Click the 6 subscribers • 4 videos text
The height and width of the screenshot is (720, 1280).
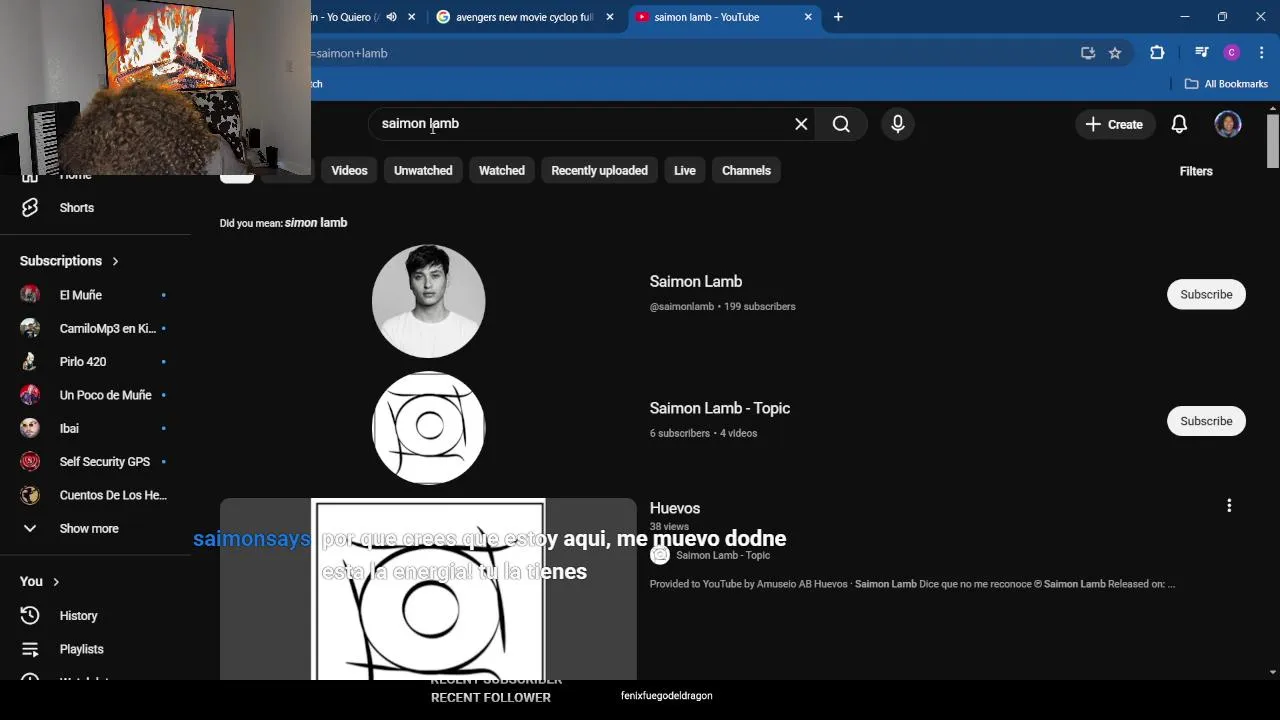703,433
